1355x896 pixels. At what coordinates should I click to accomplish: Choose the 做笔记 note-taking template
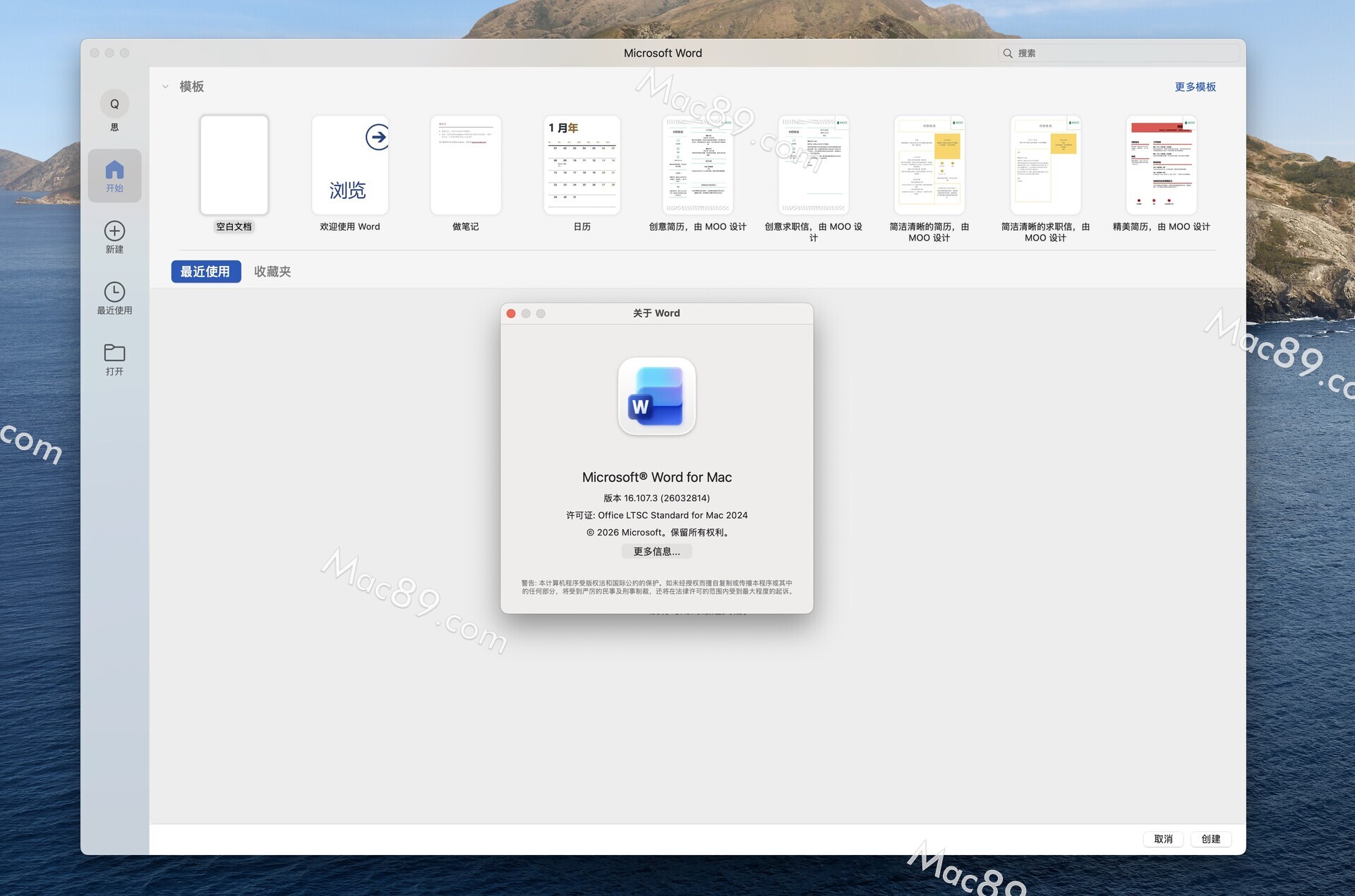click(x=465, y=164)
